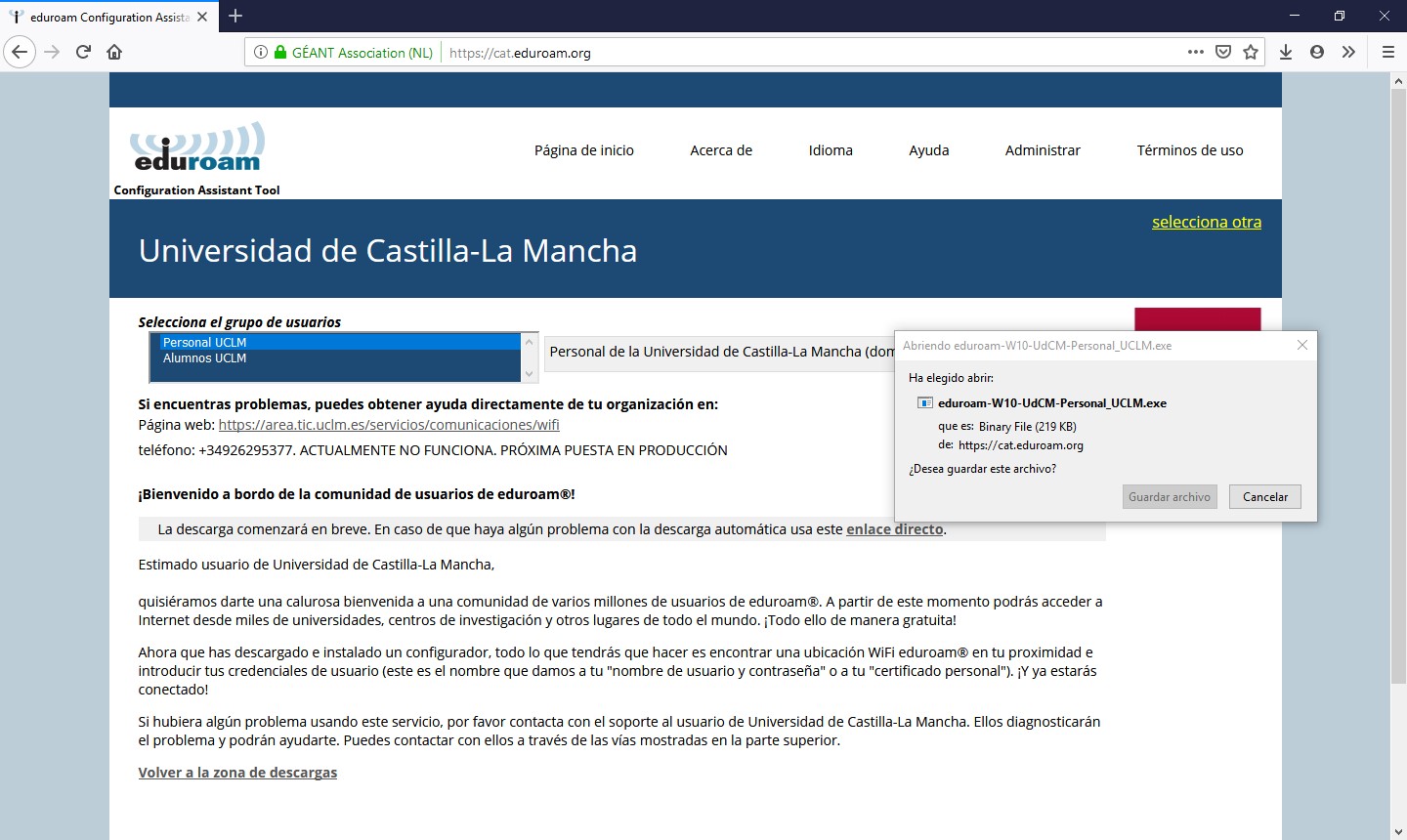Open Términos de uso menu item
This screenshot has height=840, width=1407.
(x=1190, y=150)
